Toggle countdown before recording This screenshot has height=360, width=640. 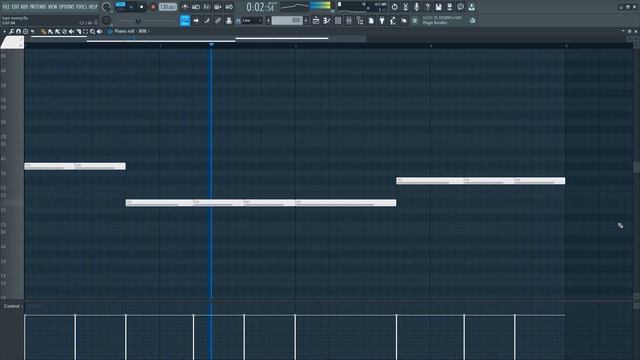coord(207,7)
